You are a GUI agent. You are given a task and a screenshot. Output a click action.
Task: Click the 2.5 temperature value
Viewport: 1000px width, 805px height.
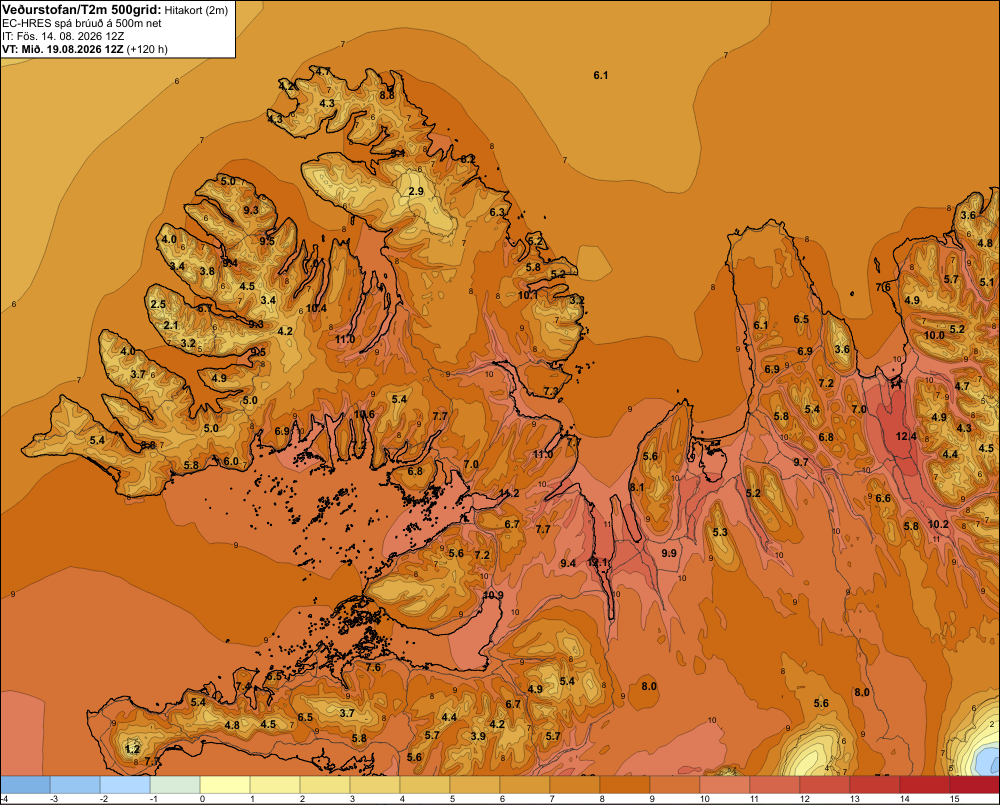(158, 304)
